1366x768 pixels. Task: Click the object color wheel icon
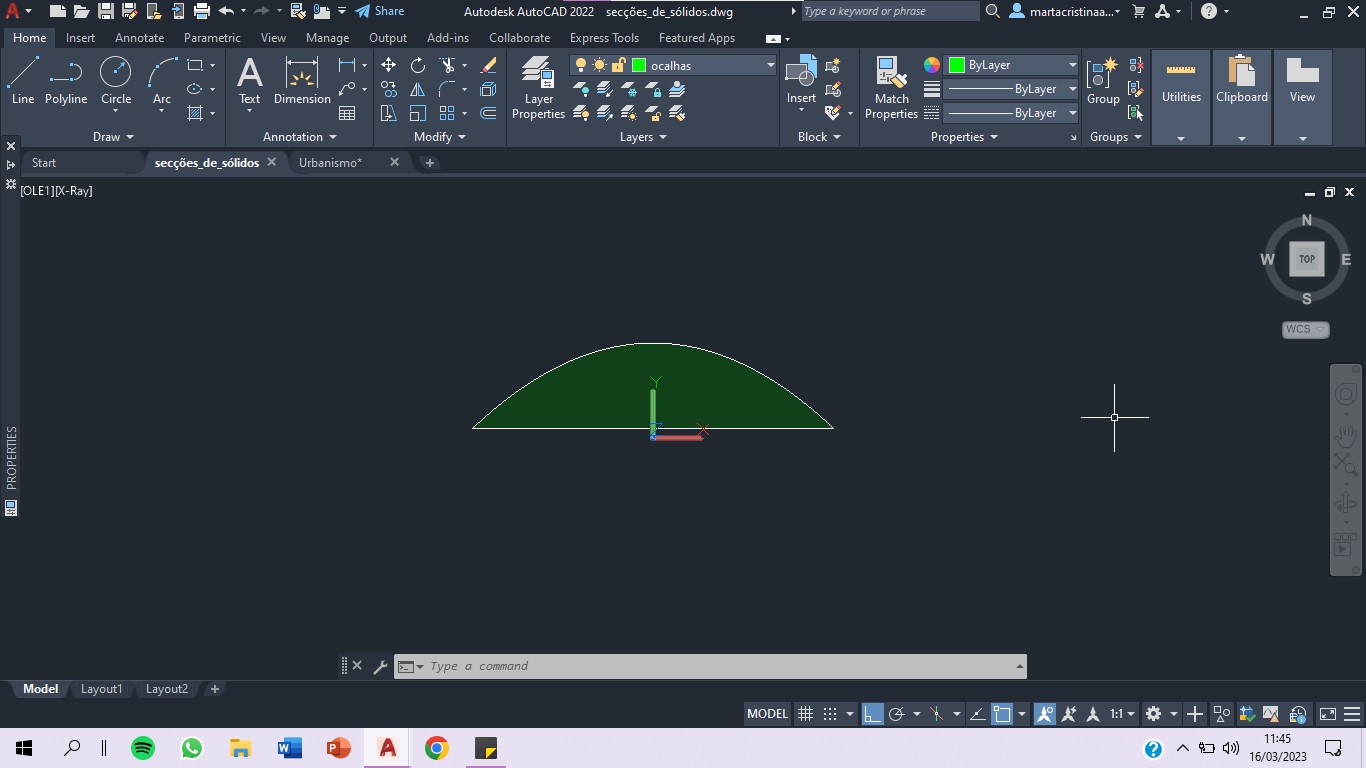coord(931,65)
